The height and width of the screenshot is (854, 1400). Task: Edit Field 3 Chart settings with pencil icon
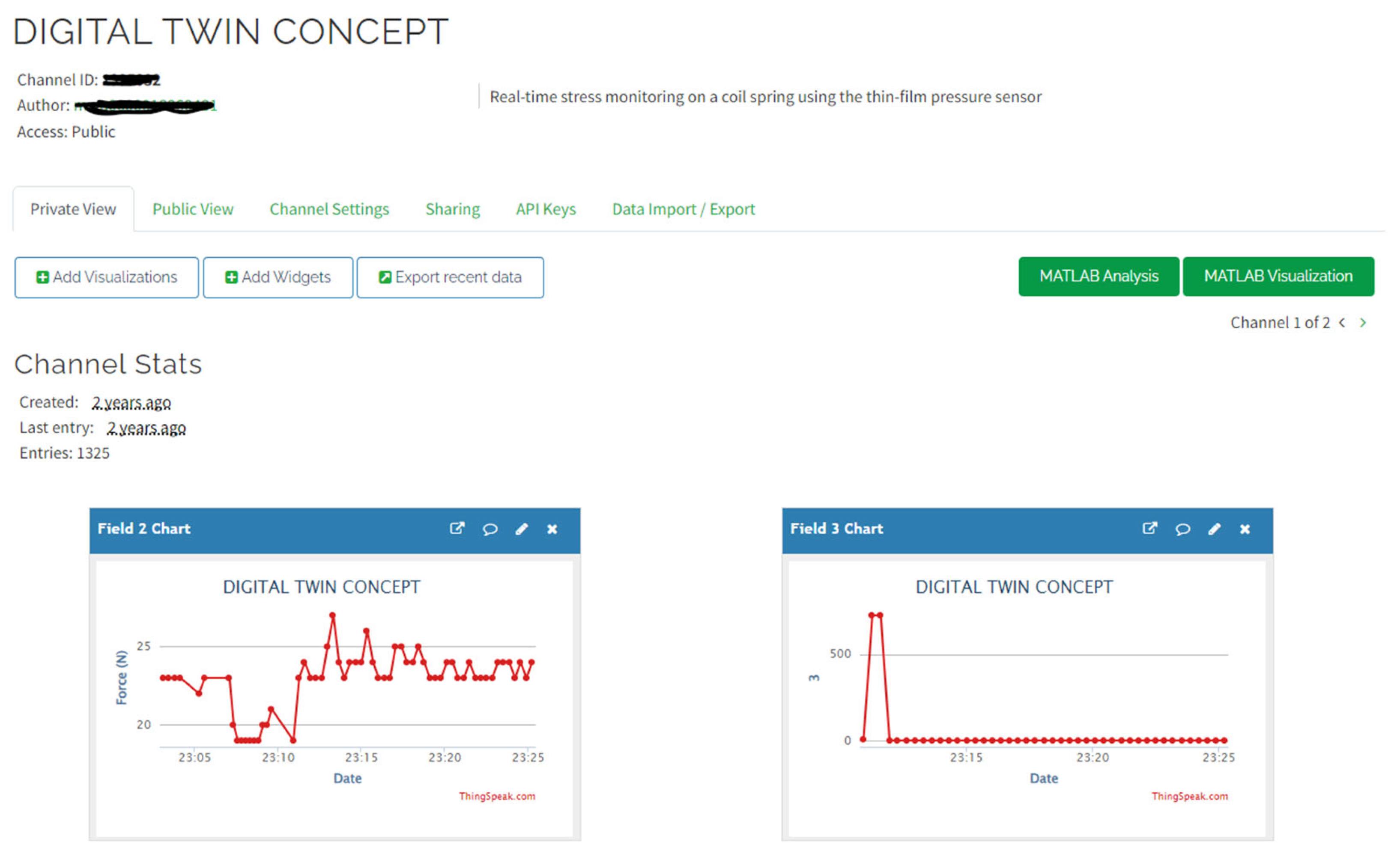(1215, 529)
